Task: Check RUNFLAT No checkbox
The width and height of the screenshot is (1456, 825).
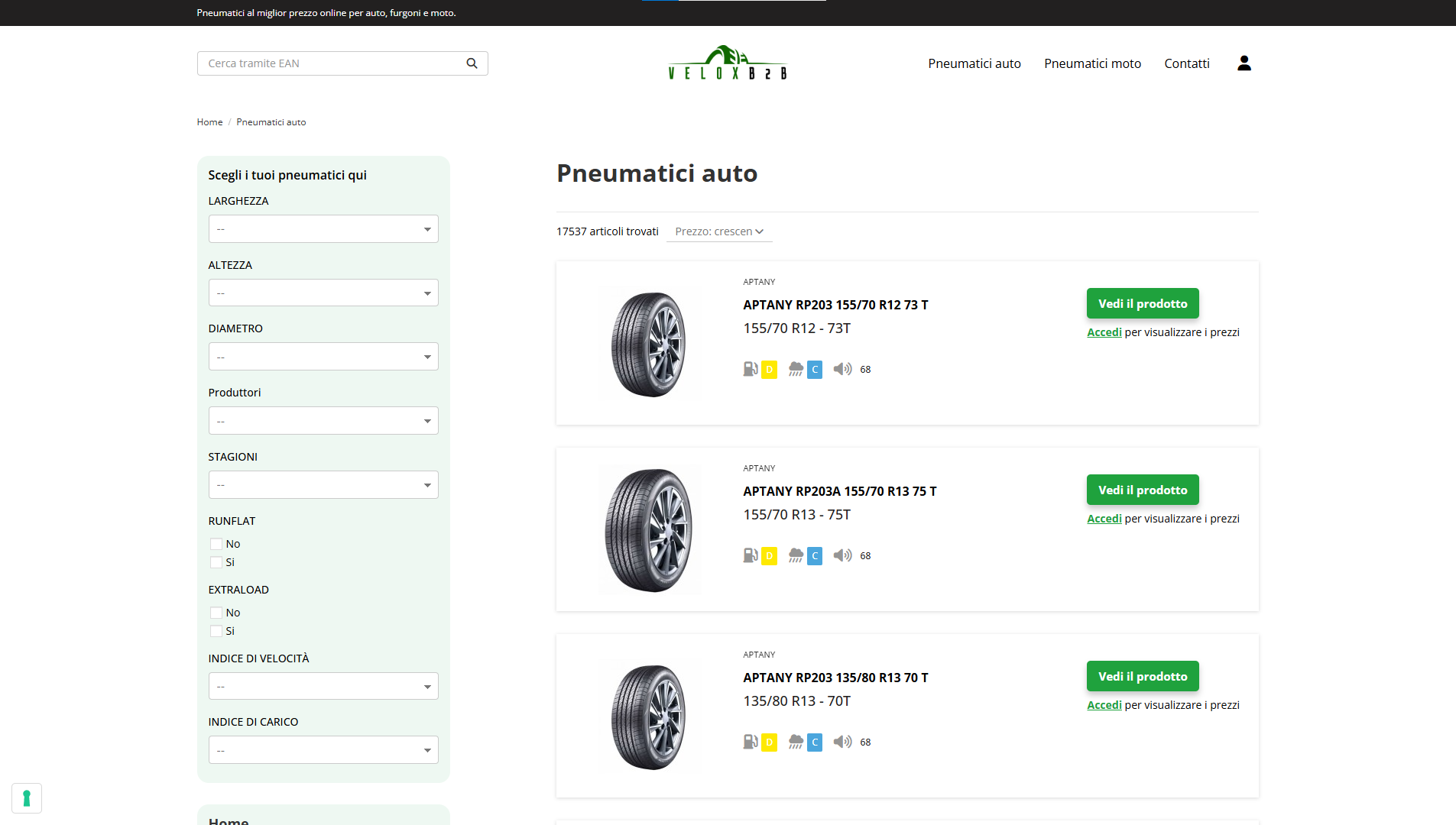Action: click(x=216, y=544)
